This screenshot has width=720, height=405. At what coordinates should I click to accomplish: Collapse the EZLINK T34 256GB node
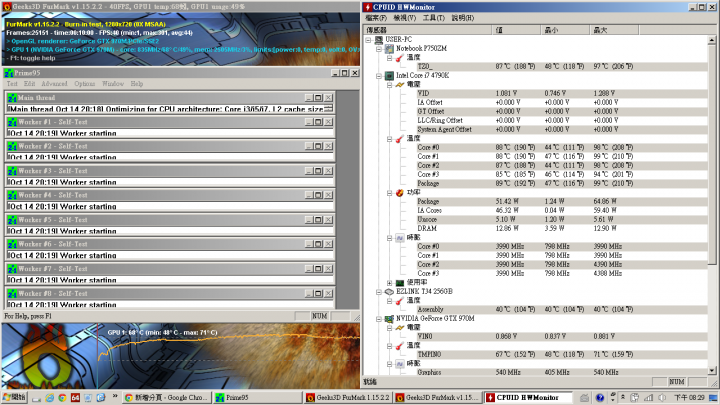tap(379, 292)
